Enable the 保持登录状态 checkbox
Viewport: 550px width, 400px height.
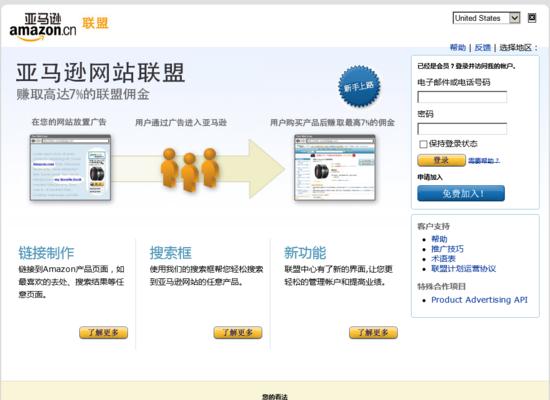point(423,144)
